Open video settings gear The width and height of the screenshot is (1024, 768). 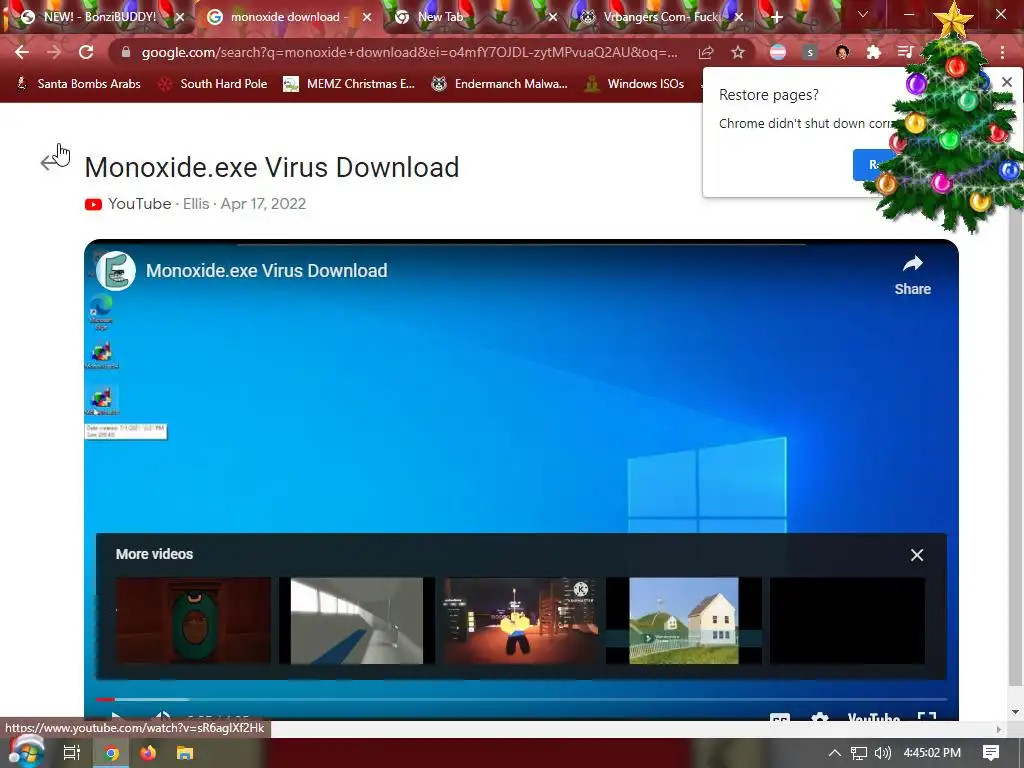coord(820,718)
